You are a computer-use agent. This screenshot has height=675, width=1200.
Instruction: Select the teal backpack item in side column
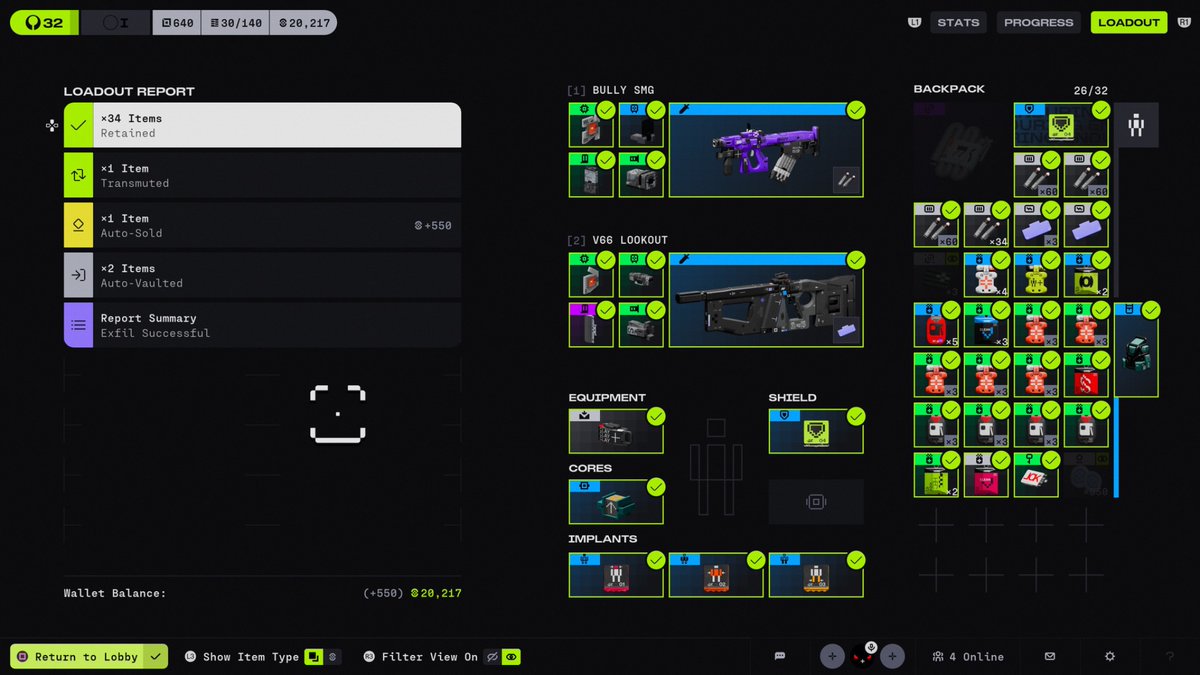1136,350
